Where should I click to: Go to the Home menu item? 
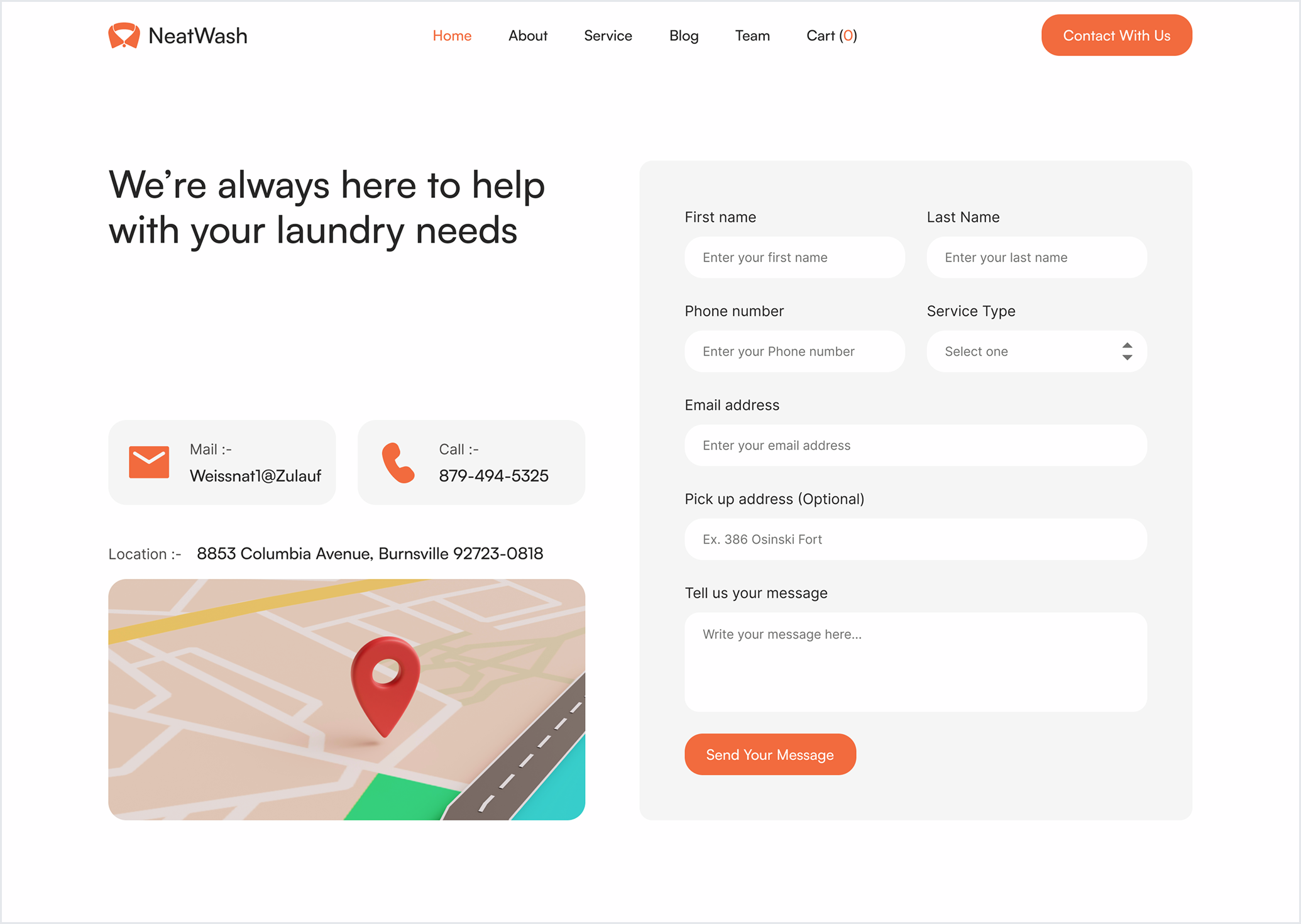tap(452, 36)
